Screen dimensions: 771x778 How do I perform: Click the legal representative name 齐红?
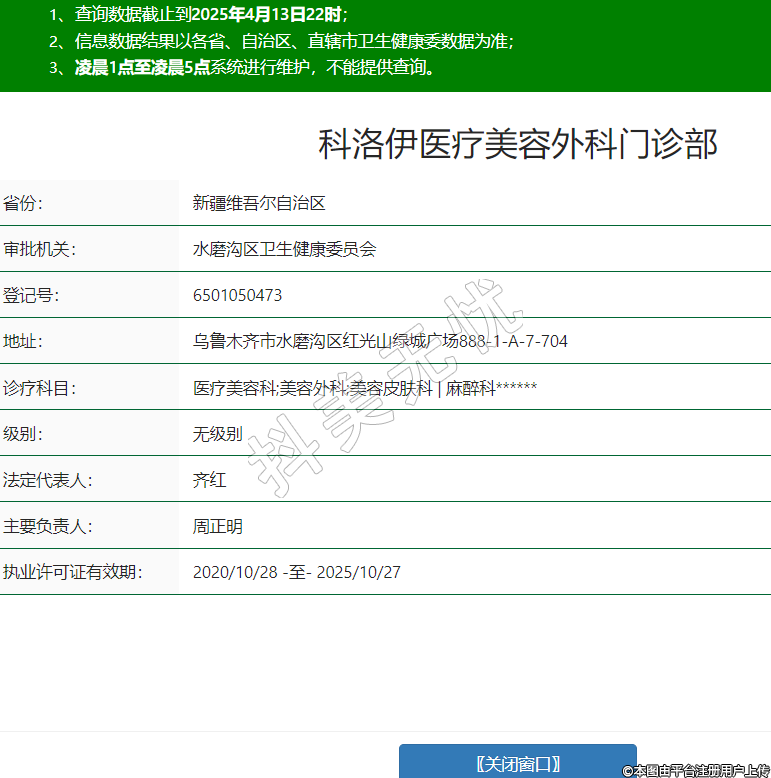click(x=209, y=480)
